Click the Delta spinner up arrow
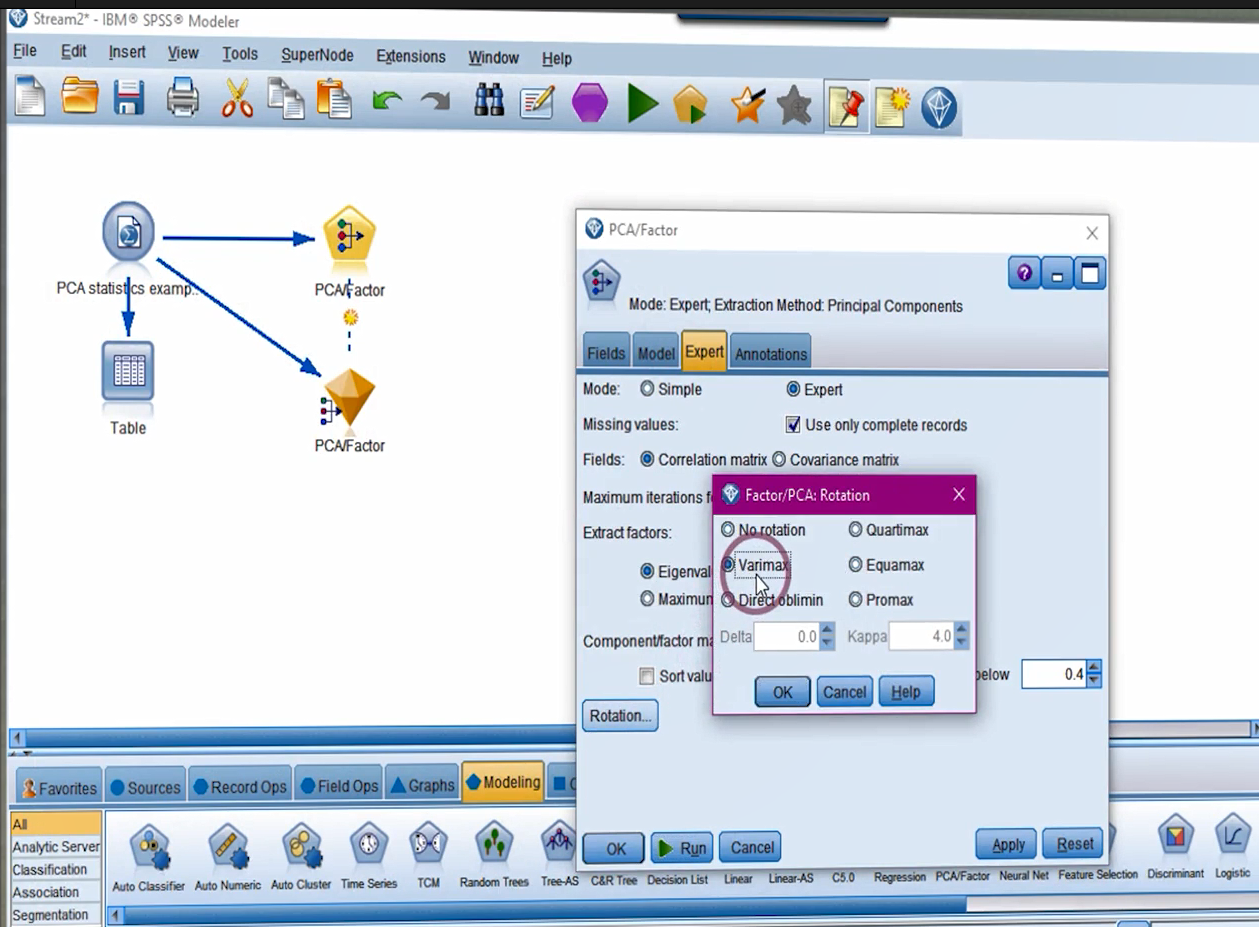Image resolution: width=1259 pixels, height=927 pixels. (x=827, y=631)
